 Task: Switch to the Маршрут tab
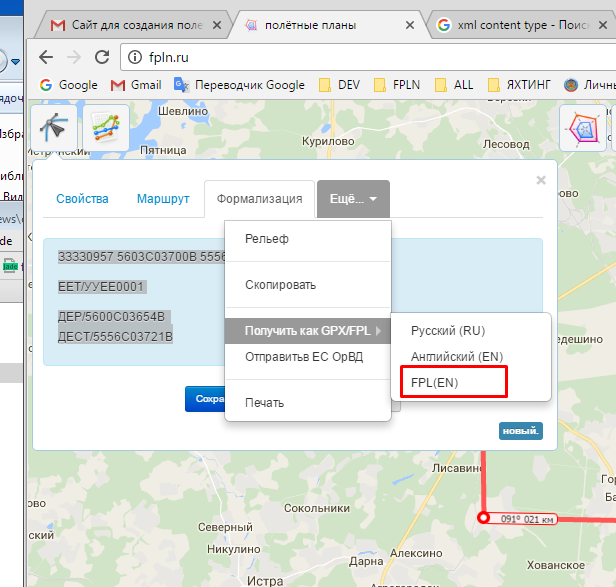click(x=163, y=199)
